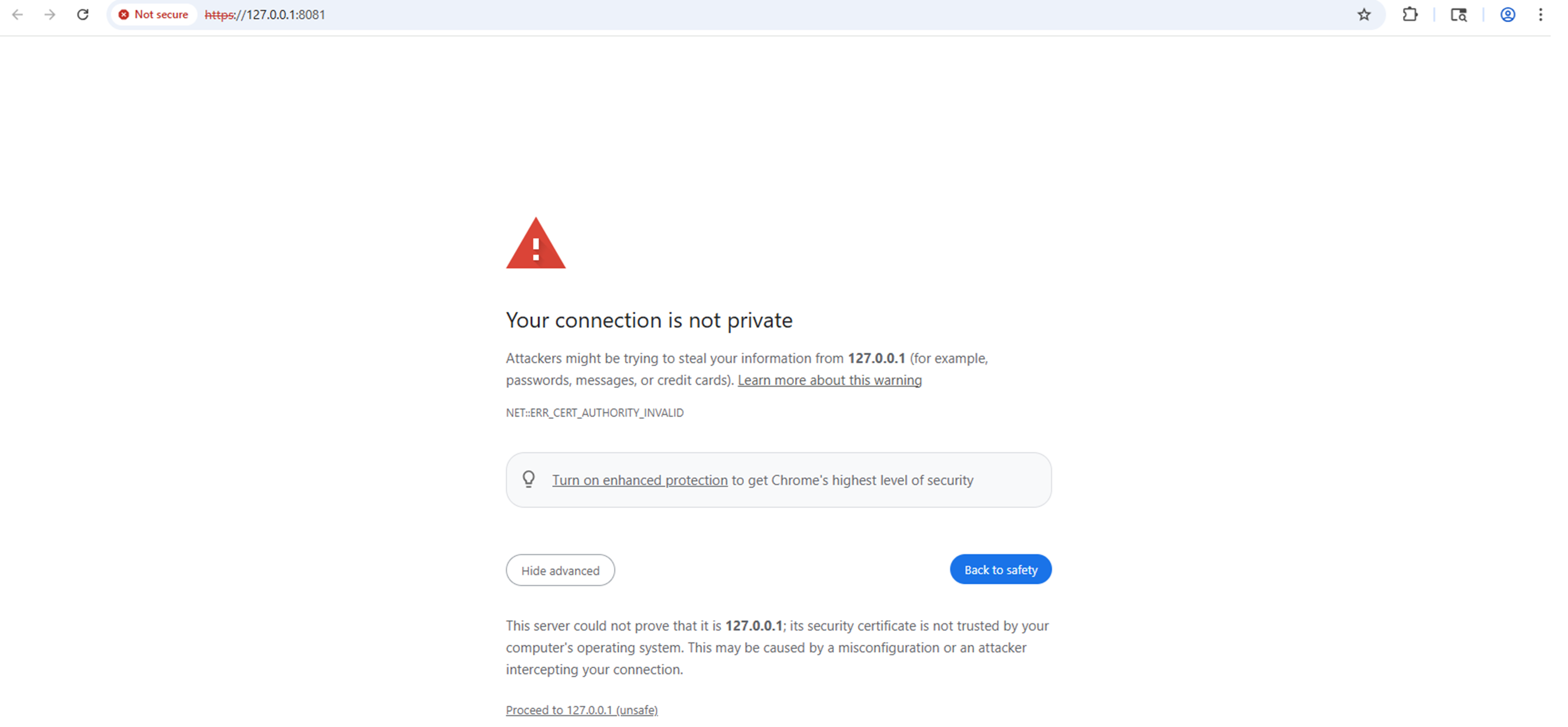1568x727 pixels.
Task: Click the Hide advanced button
Action: (560, 570)
